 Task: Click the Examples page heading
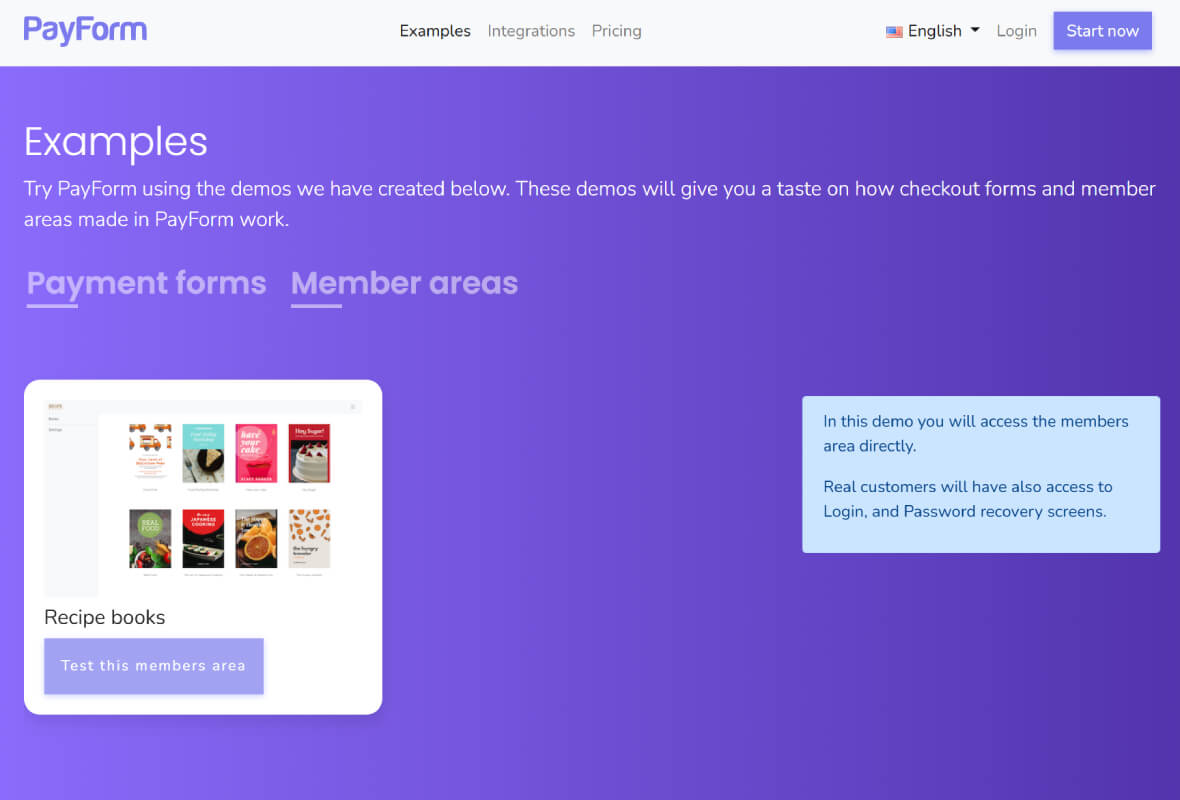(116, 141)
